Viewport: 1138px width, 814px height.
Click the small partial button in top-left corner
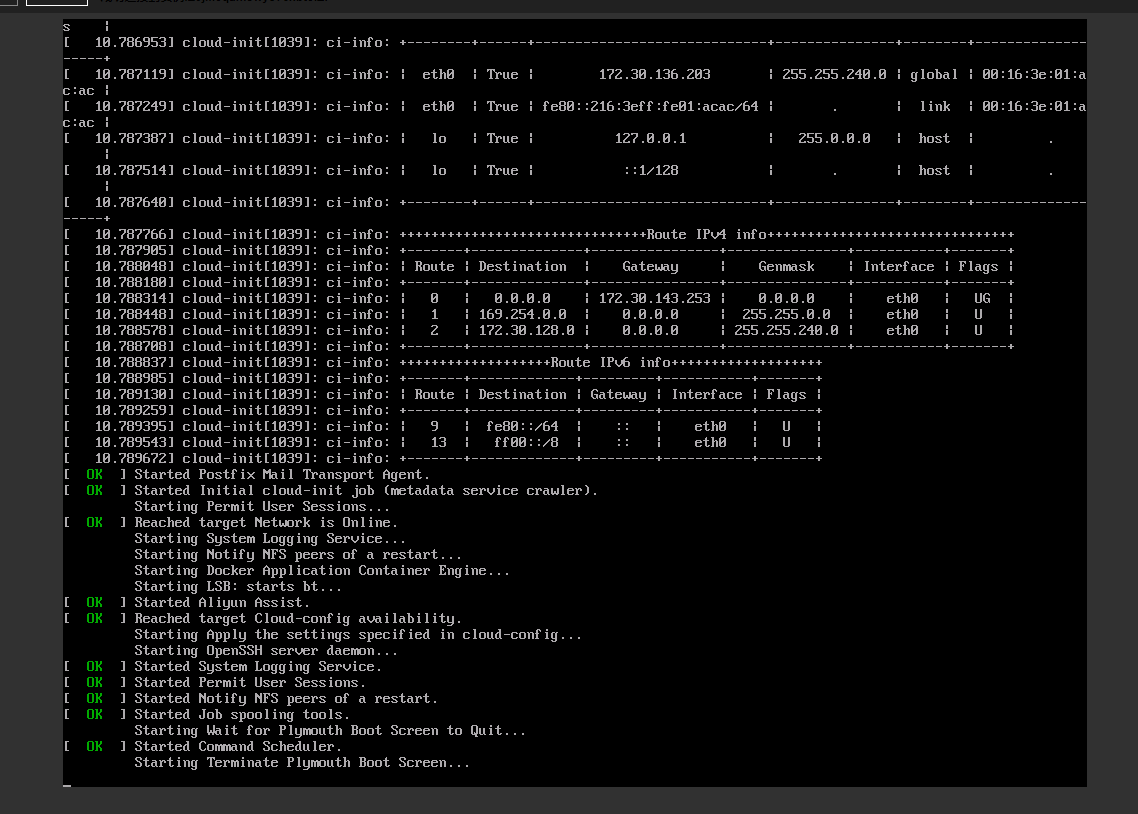pyautogui.click(x=8, y=3)
